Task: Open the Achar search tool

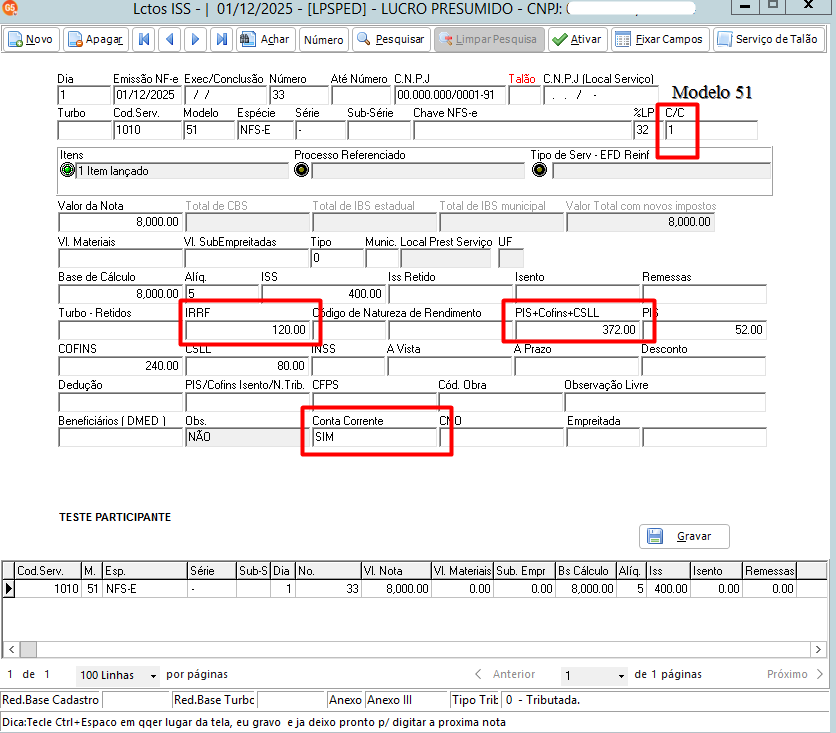Action: (266, 39)
